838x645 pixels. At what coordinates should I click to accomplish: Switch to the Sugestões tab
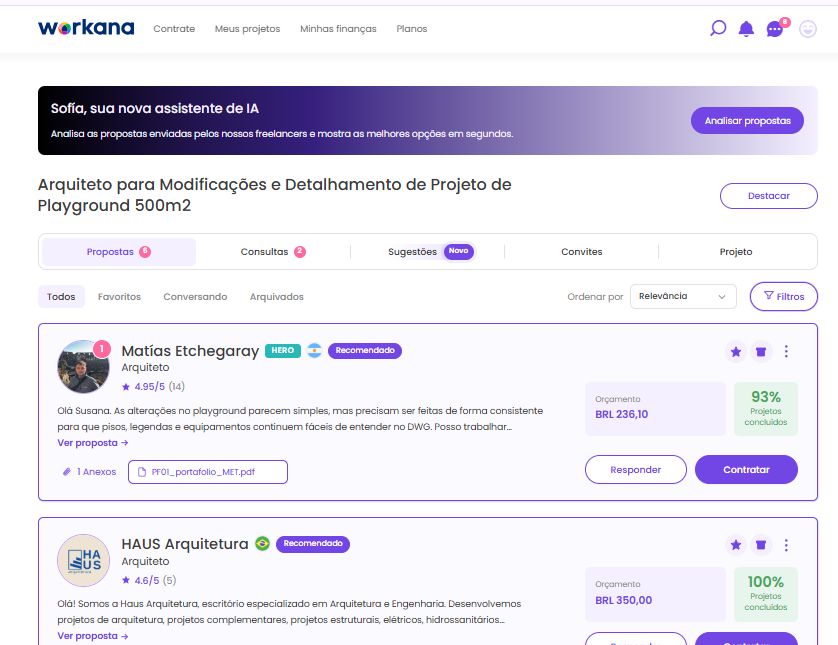428,252
